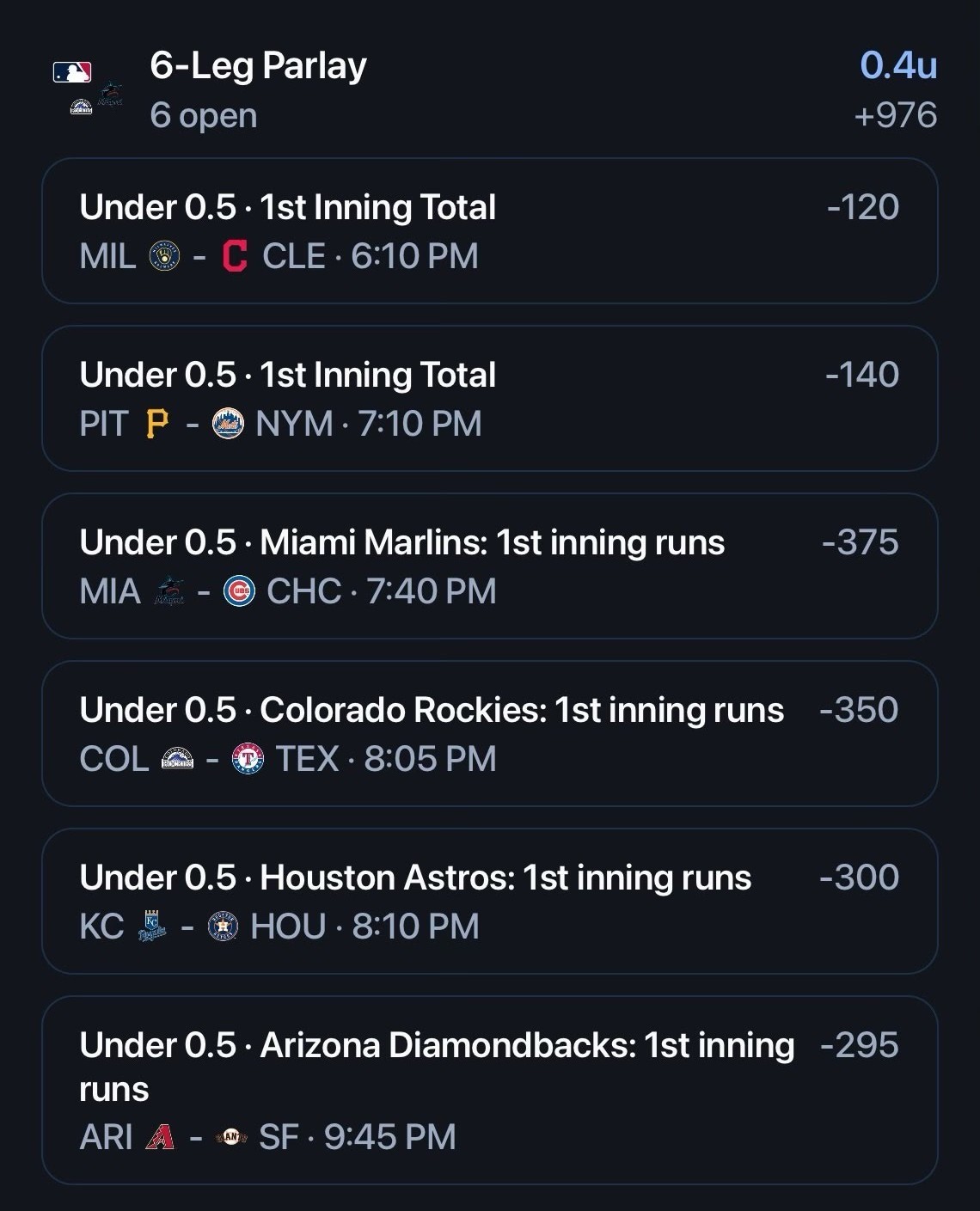Open the Arizona Diamondbacks 1st inning runs leg
Viewport: 980px width, 1211px height.
pos(490,1090)
